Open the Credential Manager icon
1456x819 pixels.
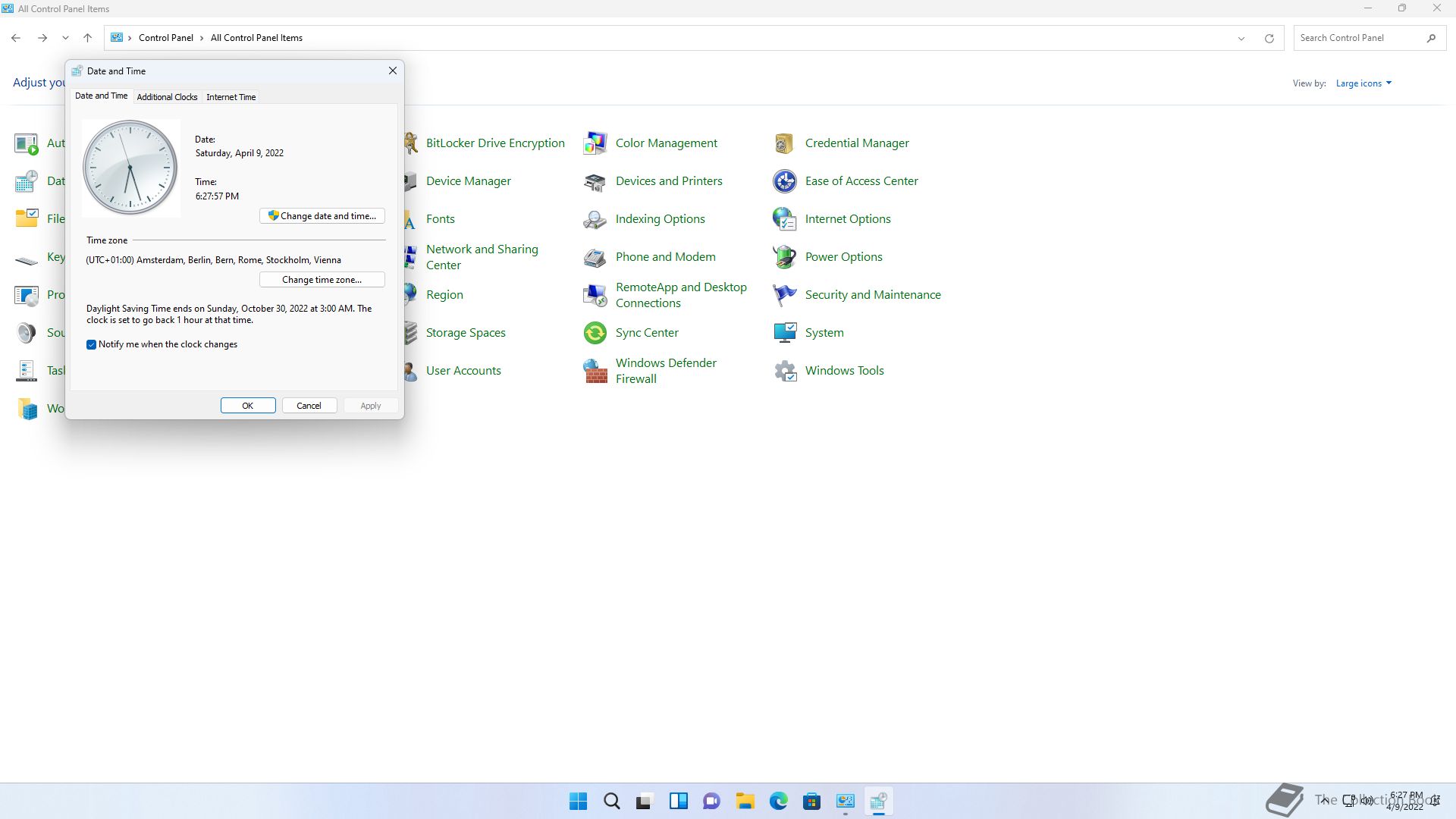coord(784,143)
